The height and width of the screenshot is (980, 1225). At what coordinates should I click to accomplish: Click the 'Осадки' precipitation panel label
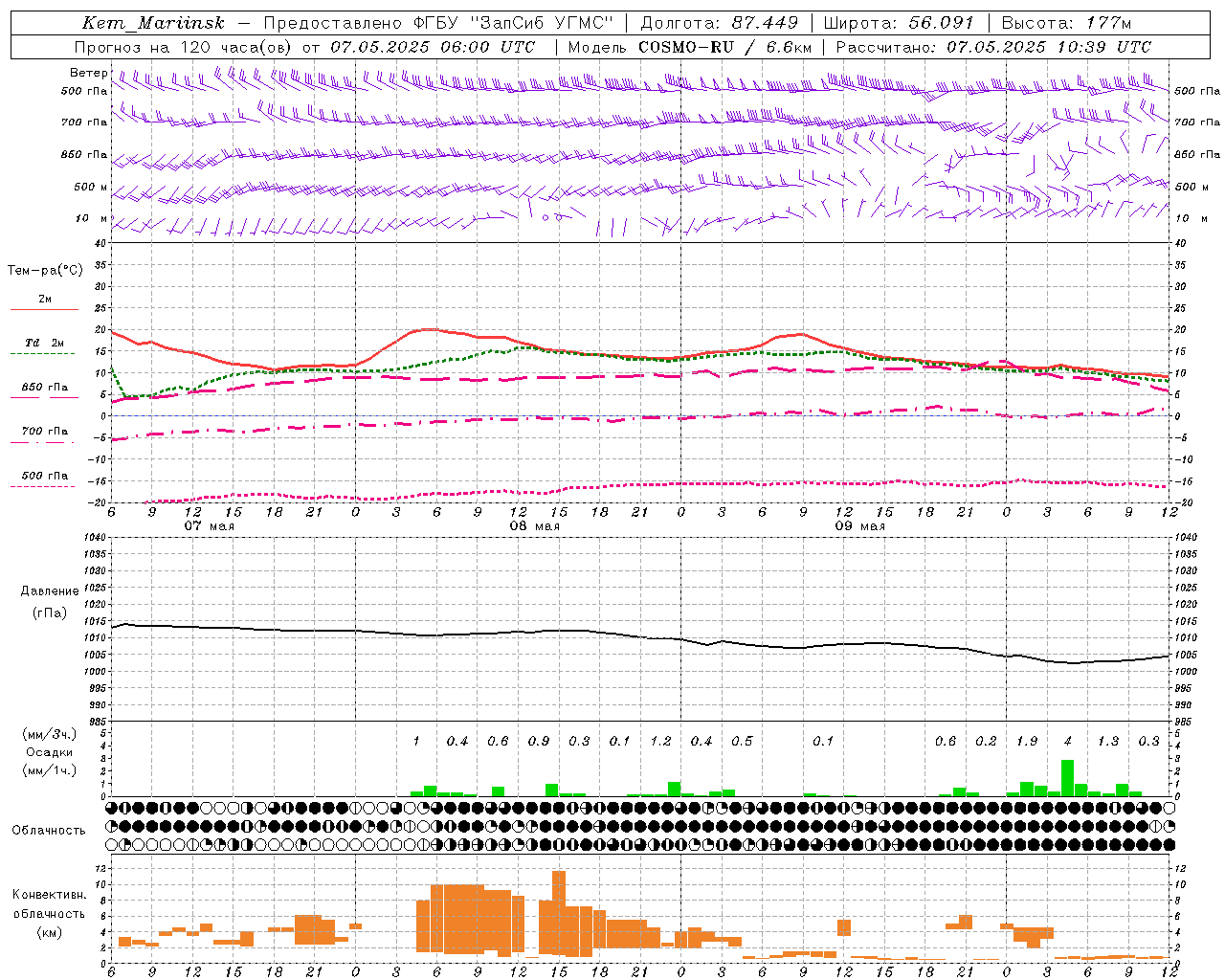pos(49,752)
